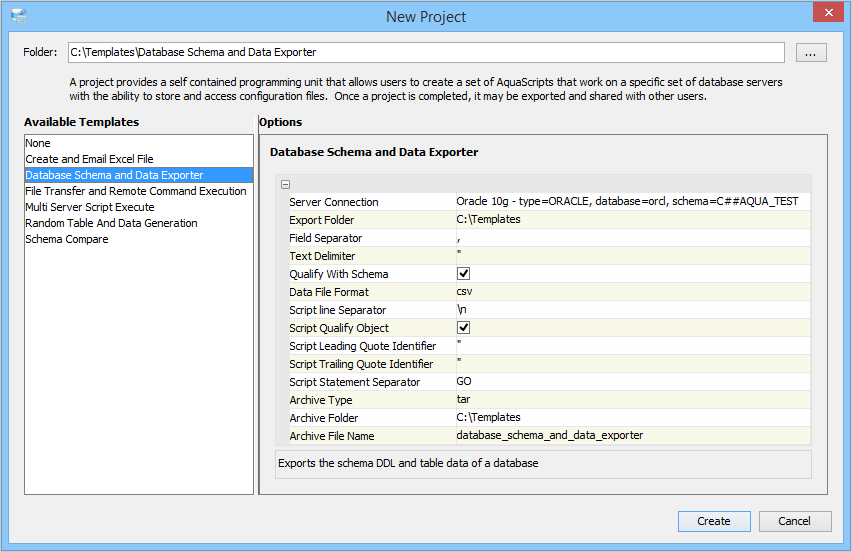This screenshot has height=552, width=852.
Task: Choose the None template
Action: pos(38,143)
